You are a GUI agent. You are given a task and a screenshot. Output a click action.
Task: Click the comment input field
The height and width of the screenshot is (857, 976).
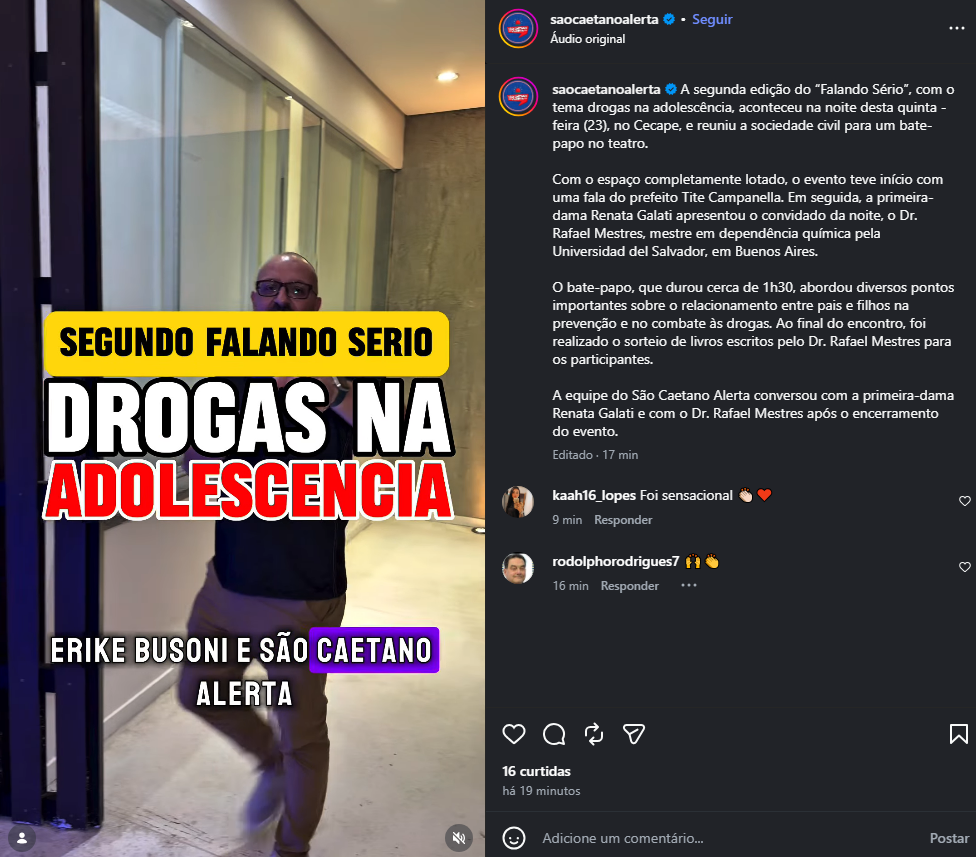pyautogui.click(x=728, y=838)
